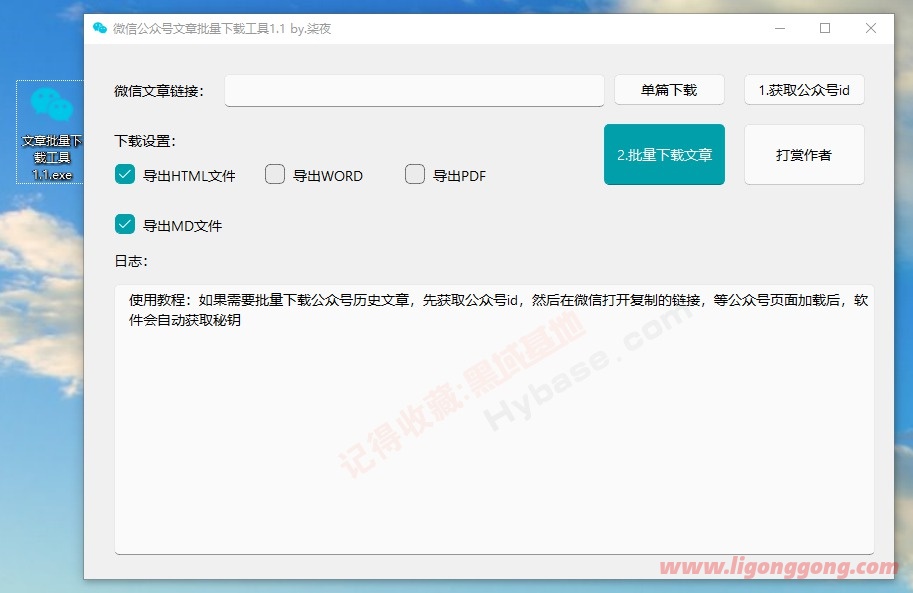Enable the 导出PDF checkbox

click(x=414, y=174)
